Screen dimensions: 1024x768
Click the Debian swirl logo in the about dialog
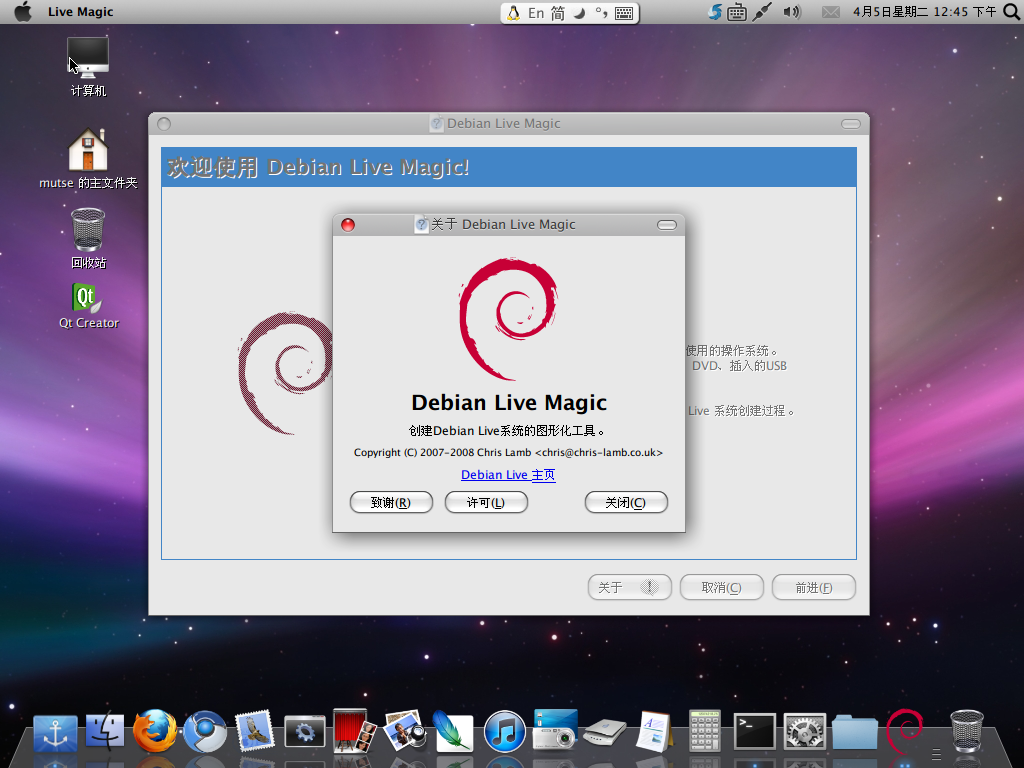[509, 319]
